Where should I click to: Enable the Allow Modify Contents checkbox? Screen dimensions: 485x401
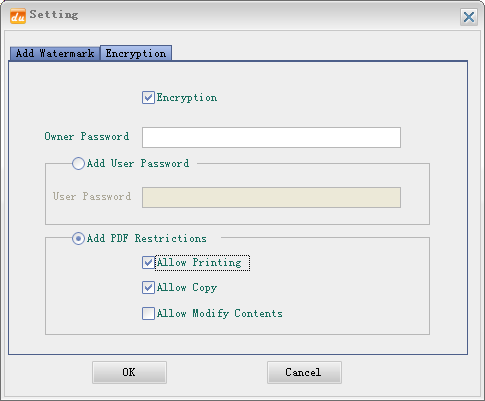pyautogui.click(x=148, y=314)
